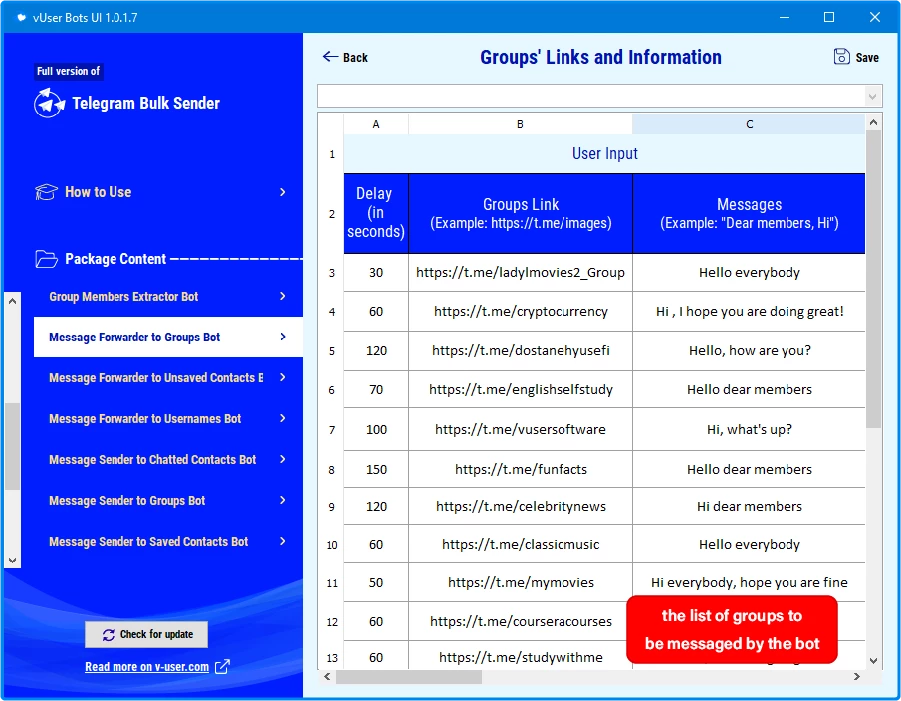Viewport: 901px width, 701px height.
Task: Open Message Sender to Groups Bot item
Action: [x=168, y=500]
